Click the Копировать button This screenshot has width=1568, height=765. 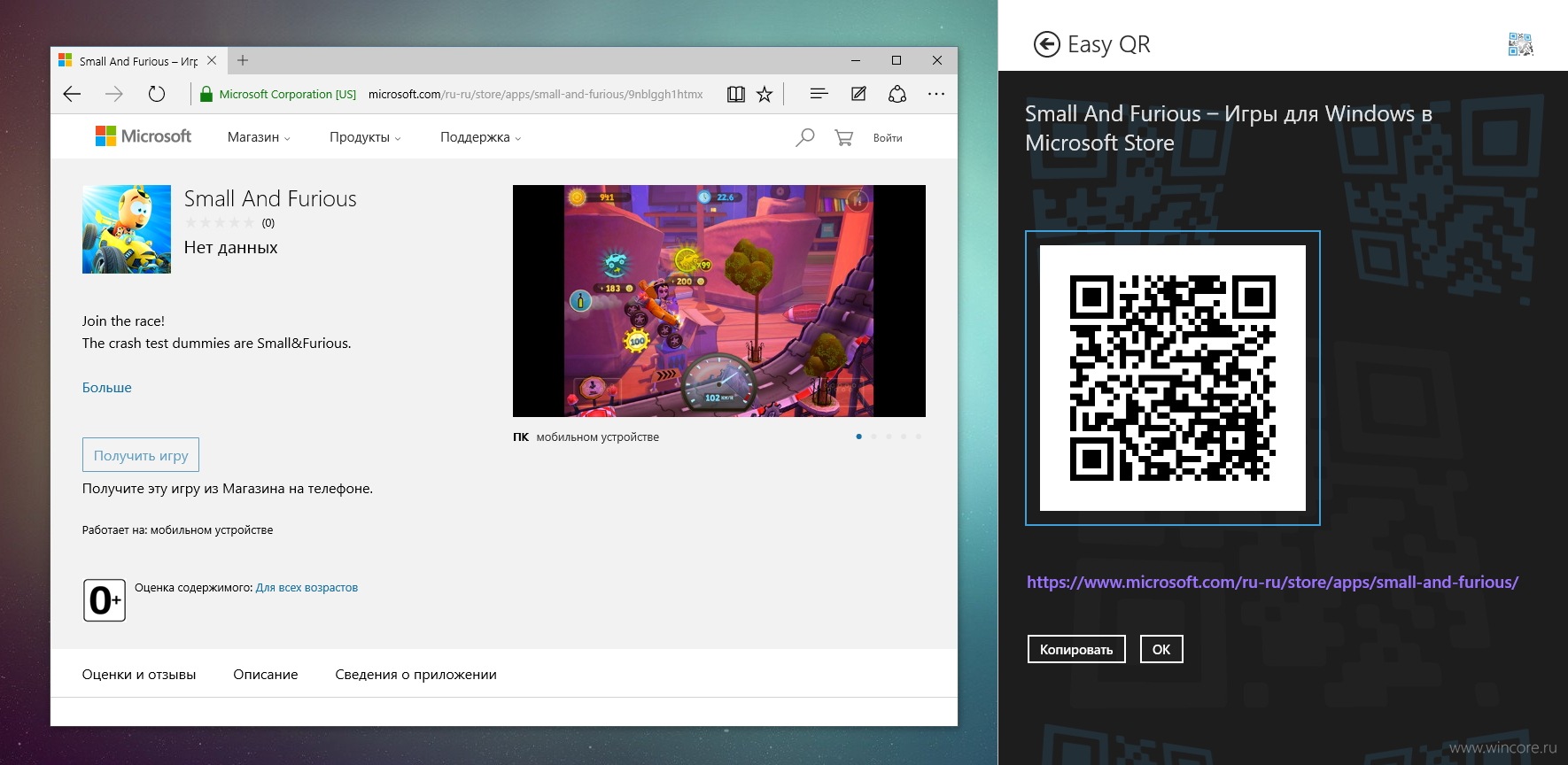click(x=1076, y=649)
